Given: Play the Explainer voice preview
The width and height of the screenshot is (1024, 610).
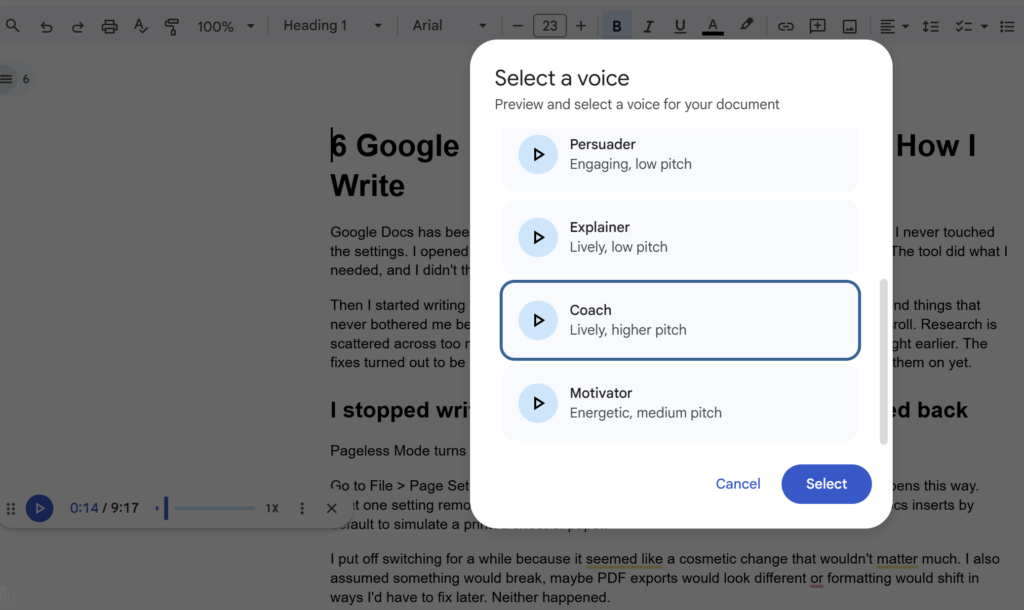Looking at the screenshot, I should click(538, 237).
